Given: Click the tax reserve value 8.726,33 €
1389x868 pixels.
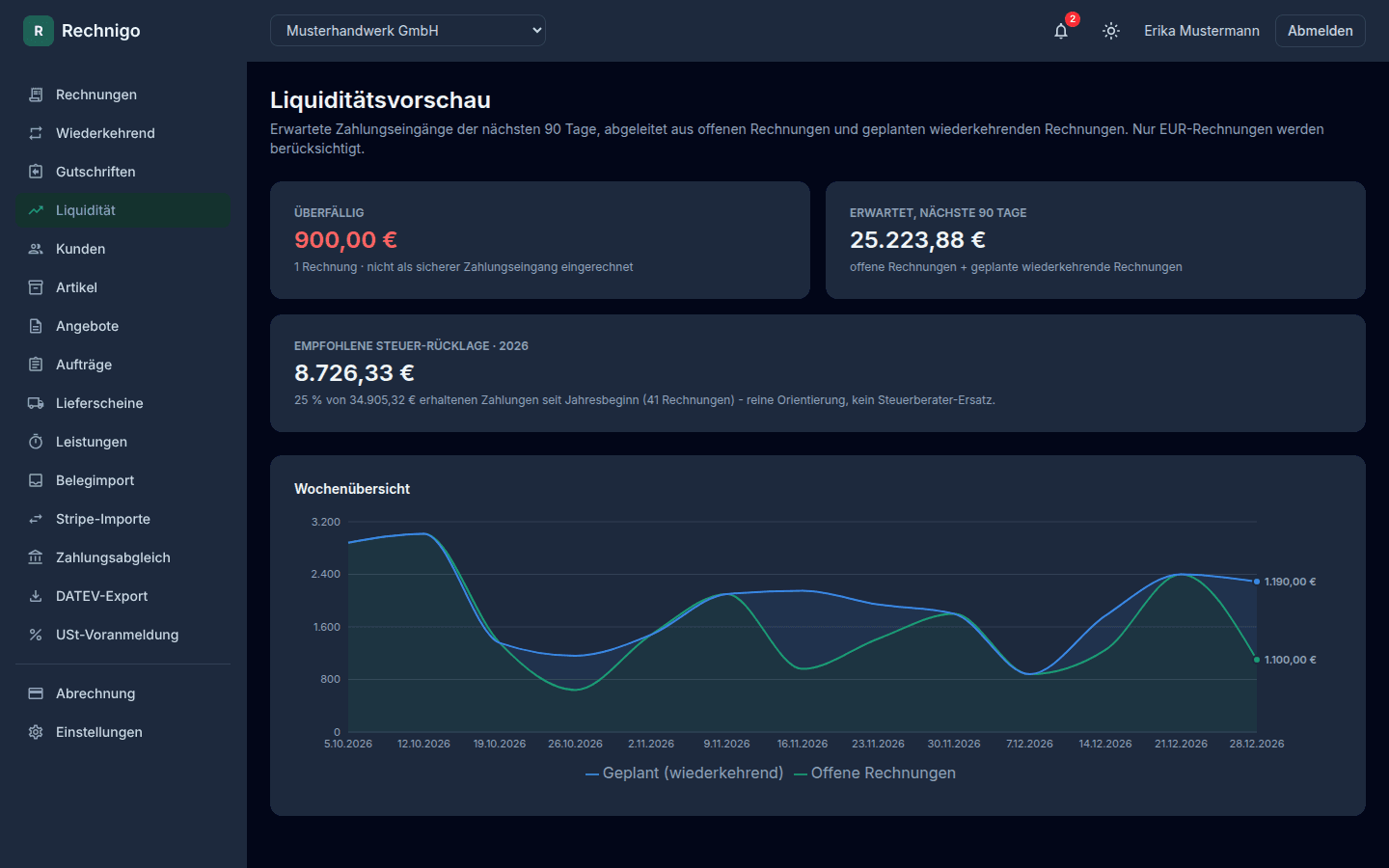Looking at the screenshot, I should click(354, 372).
